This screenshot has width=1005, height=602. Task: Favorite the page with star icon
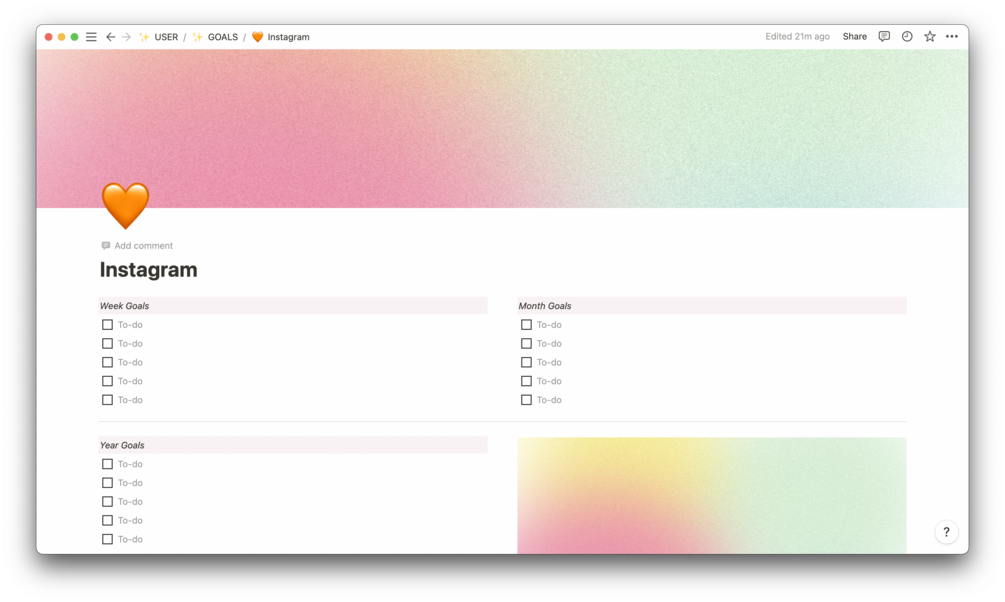point(929,37)
